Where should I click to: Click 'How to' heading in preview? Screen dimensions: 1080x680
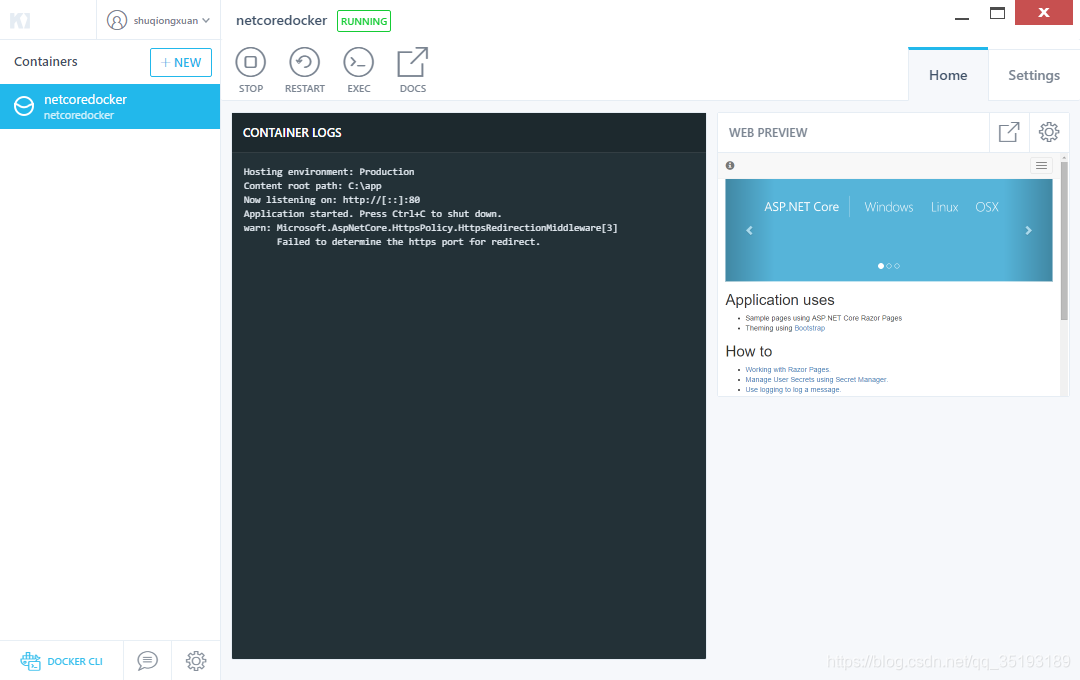[x=749, y=351]
